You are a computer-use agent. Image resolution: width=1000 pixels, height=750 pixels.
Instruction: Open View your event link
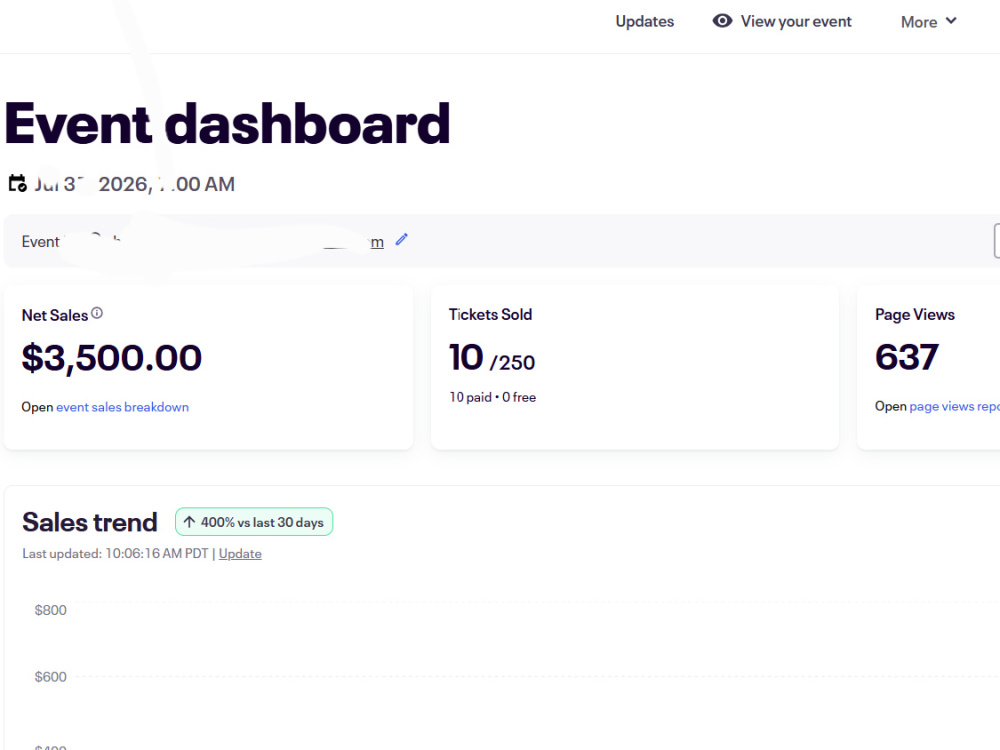coord(795,22)
